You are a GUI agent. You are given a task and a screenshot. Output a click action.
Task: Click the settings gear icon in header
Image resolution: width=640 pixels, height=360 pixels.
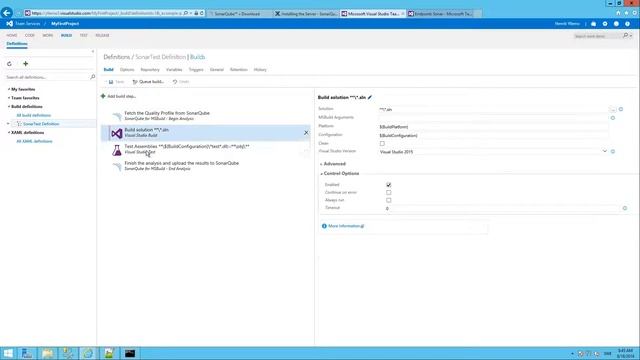point(605,24)
